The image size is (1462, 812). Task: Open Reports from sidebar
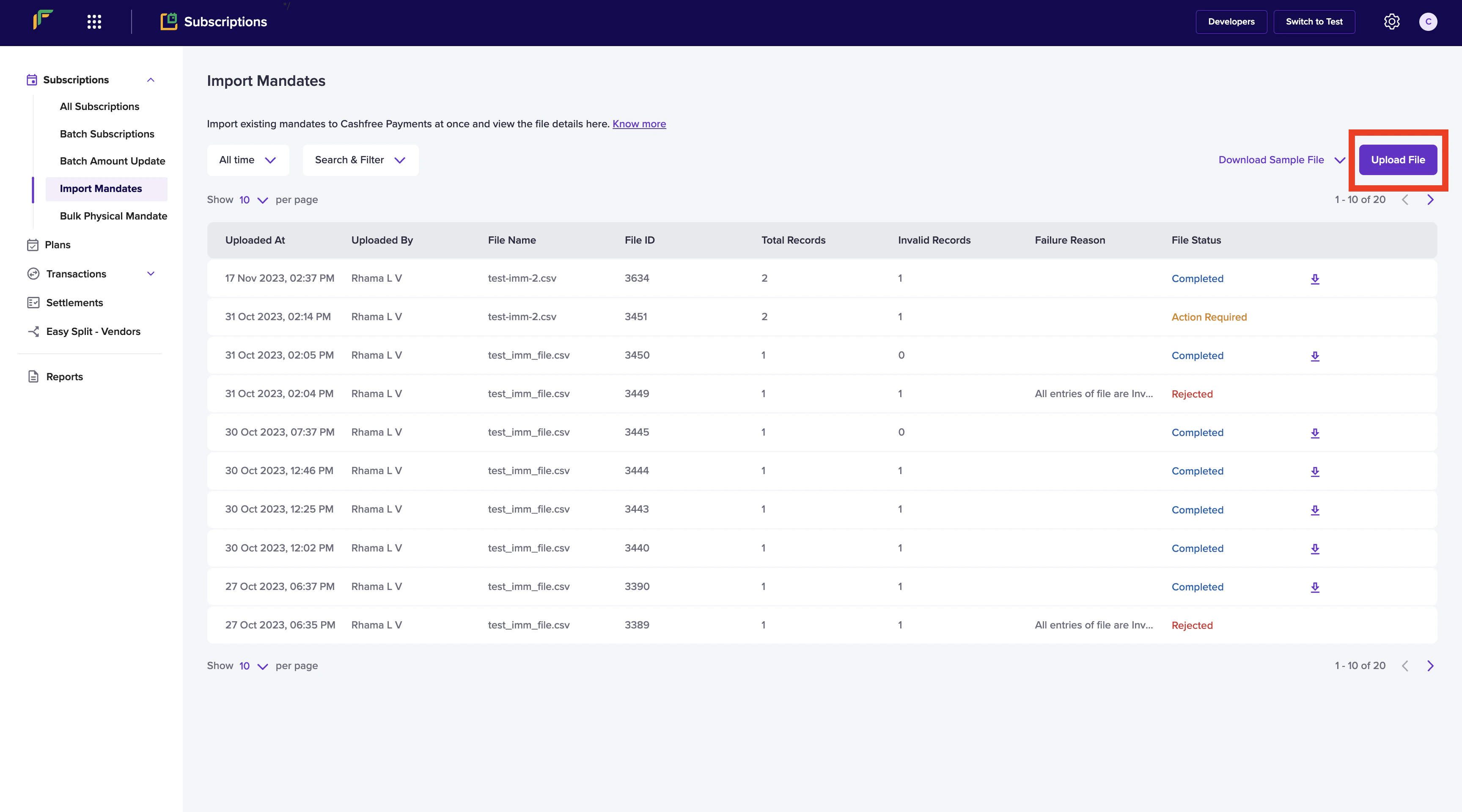(x=64, y=377)
